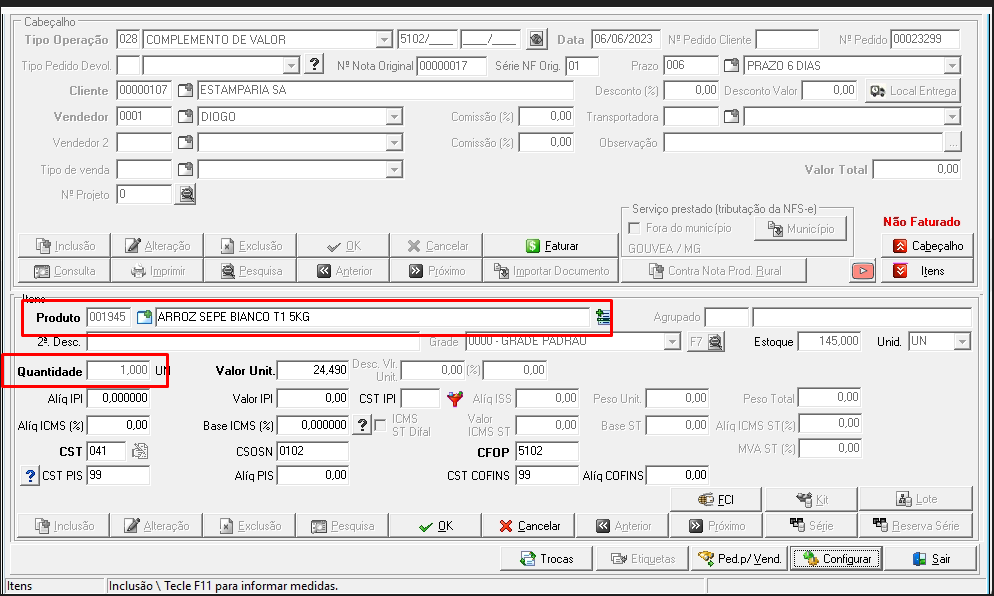Viewport: 994px width, 596px height.
Task: Click the Lote button
Action: 915,500
